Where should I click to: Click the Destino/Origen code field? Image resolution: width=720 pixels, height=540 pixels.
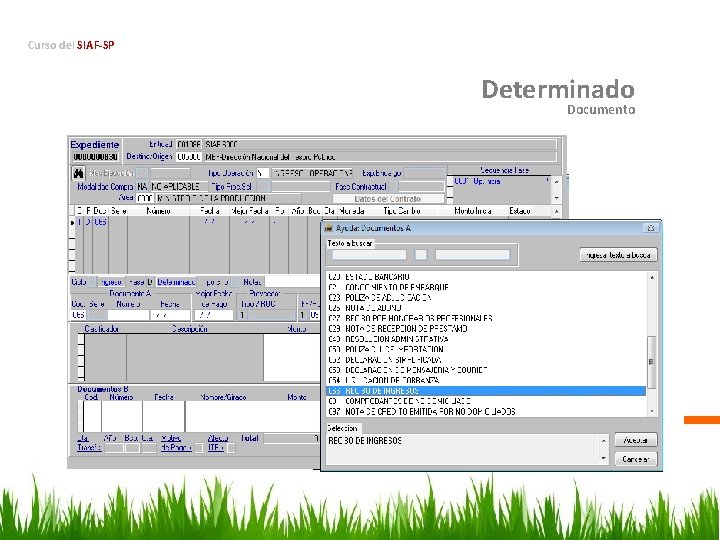pos(189,157)
